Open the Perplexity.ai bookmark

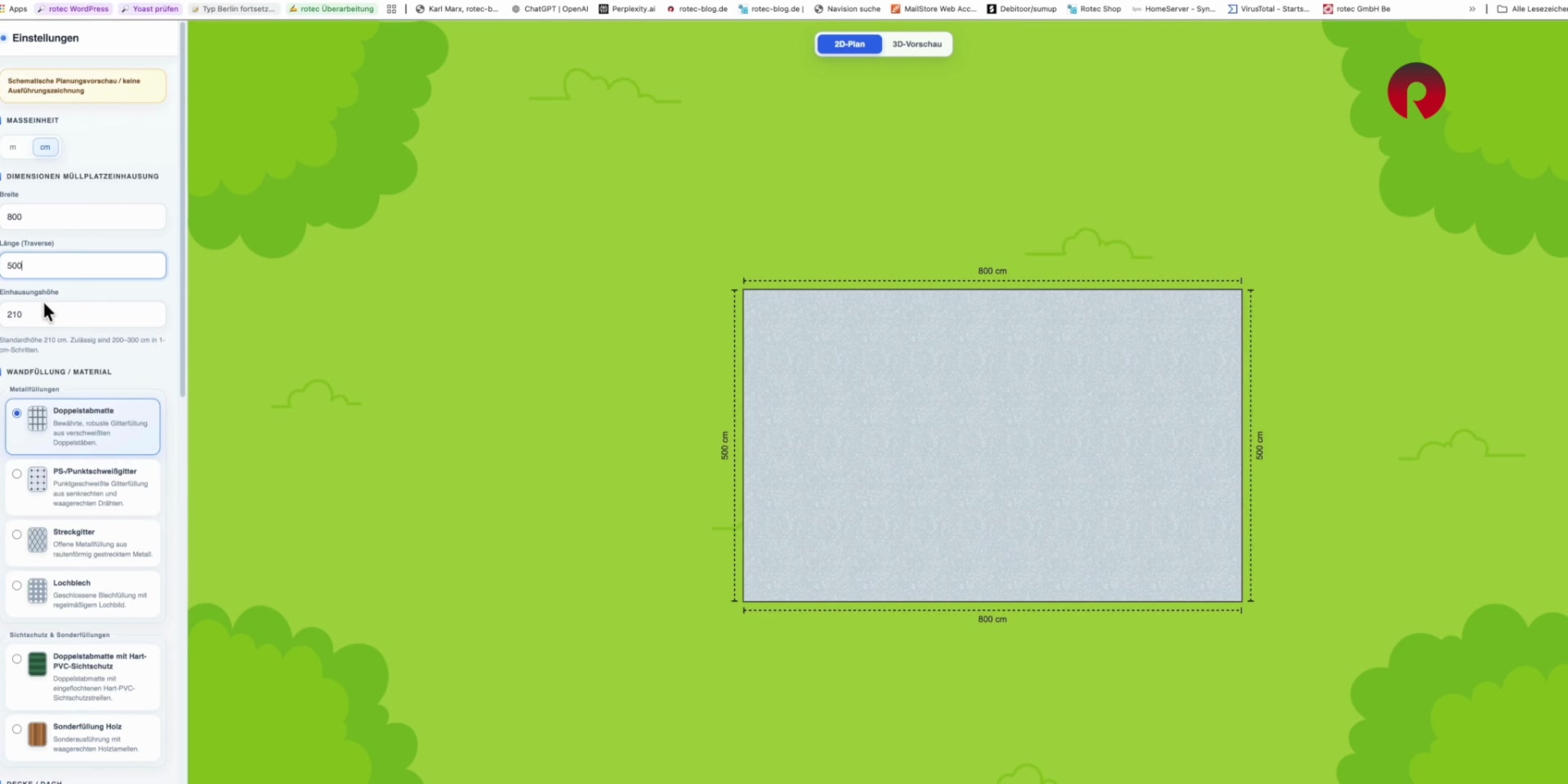point(627,9)
